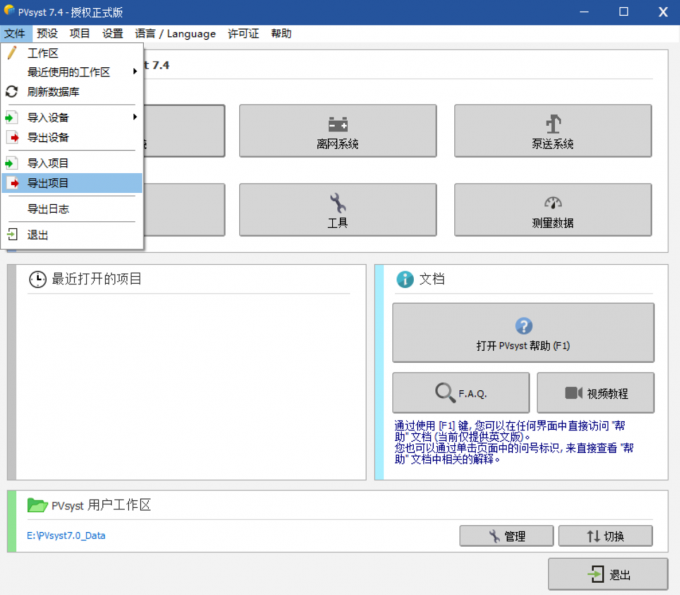Close the PVsyst 7.4 window
Screen dimensions: 680x595
tap(663, 12)
